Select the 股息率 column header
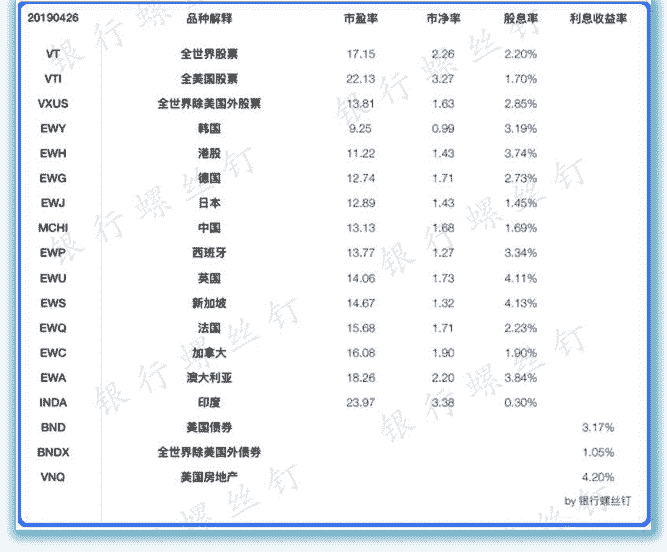667x552 pixels. click(520, 19)
